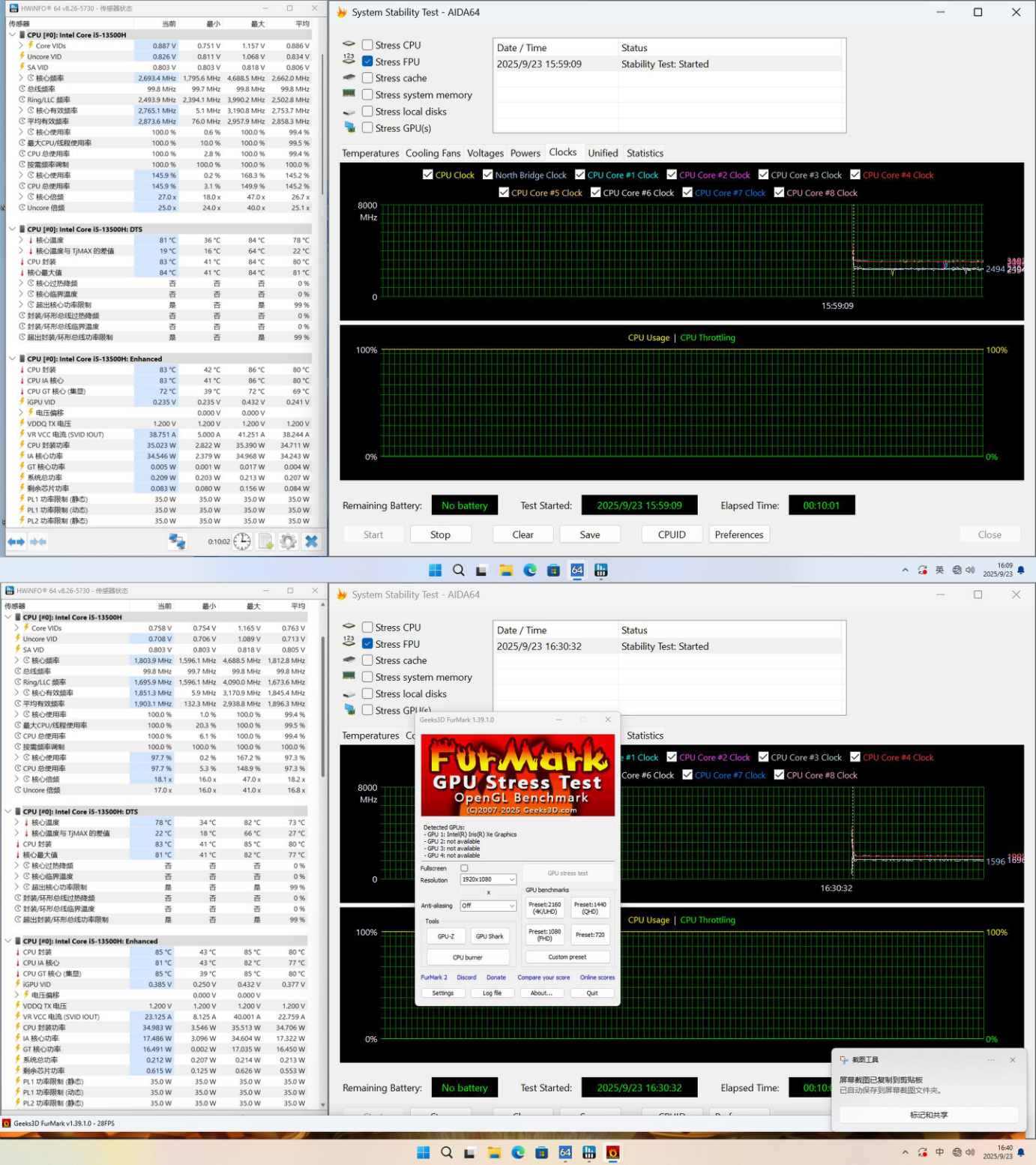This screenshot has width=1036, height=1165.
Task: Open Start on the taskbar showing 16:09
Action: coord(435,571)
